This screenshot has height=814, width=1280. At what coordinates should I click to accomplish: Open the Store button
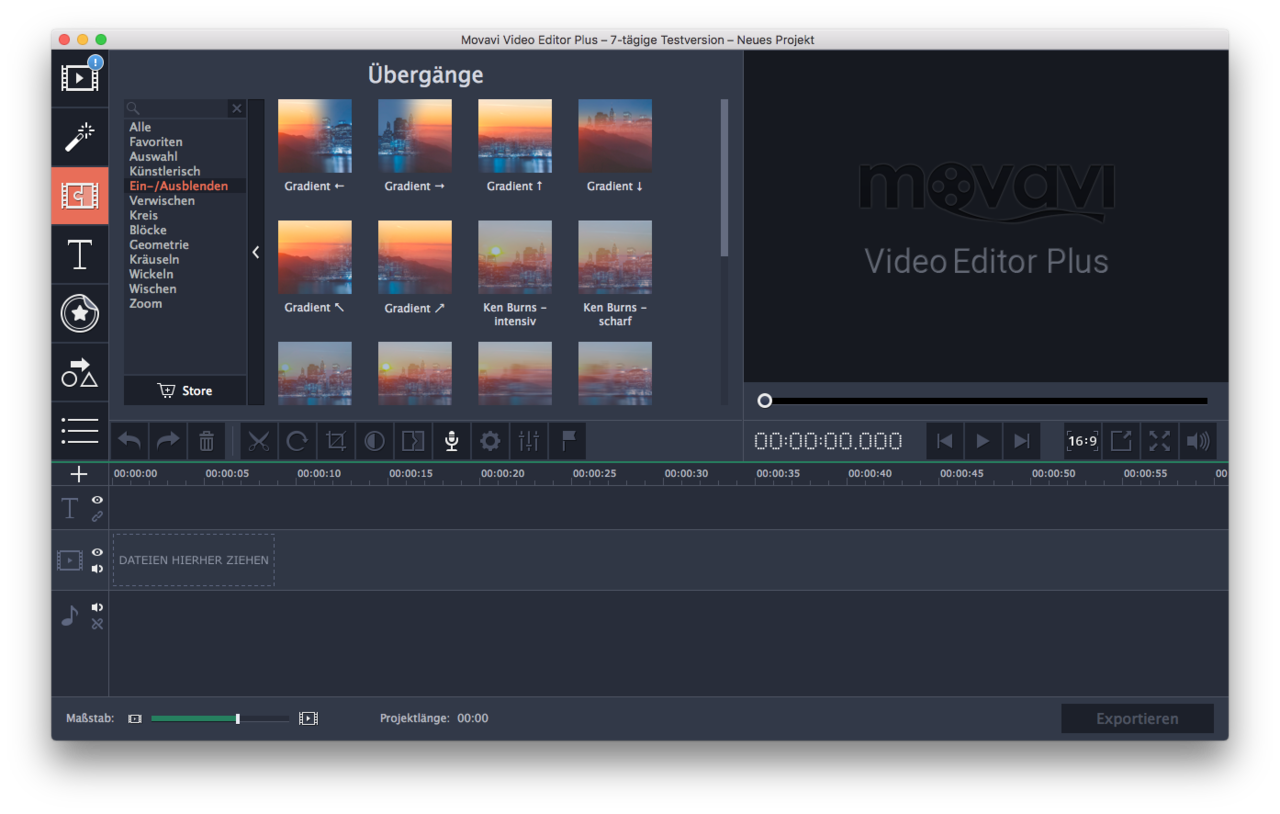tap(185, 391)
